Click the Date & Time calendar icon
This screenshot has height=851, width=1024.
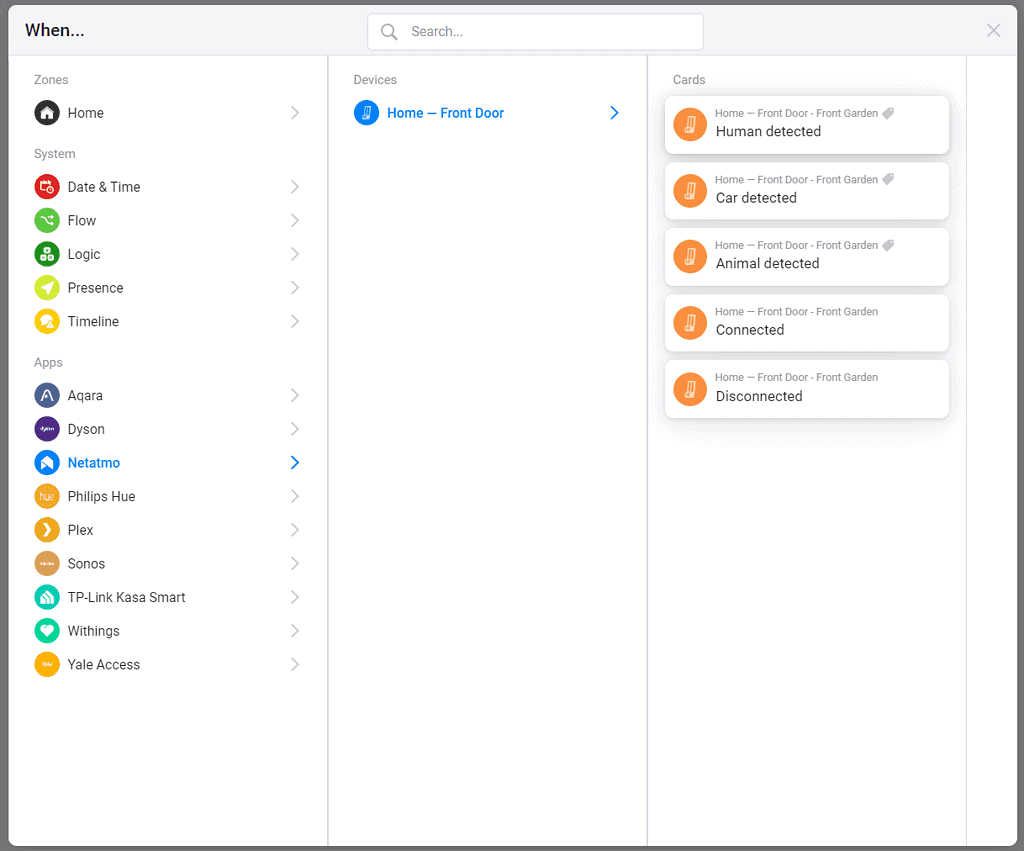click(47, 187)
